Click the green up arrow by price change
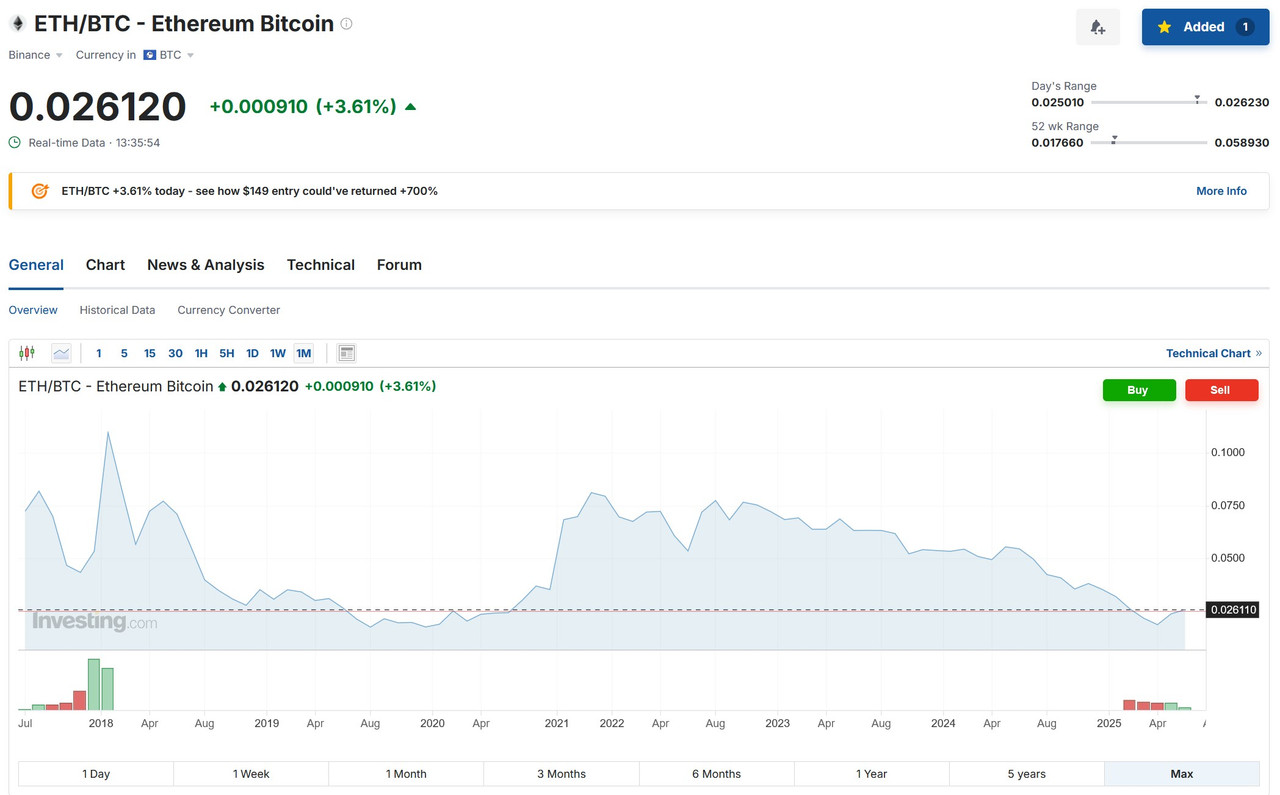The height and width of the screenshot is (795, 1280). (410, 106)
